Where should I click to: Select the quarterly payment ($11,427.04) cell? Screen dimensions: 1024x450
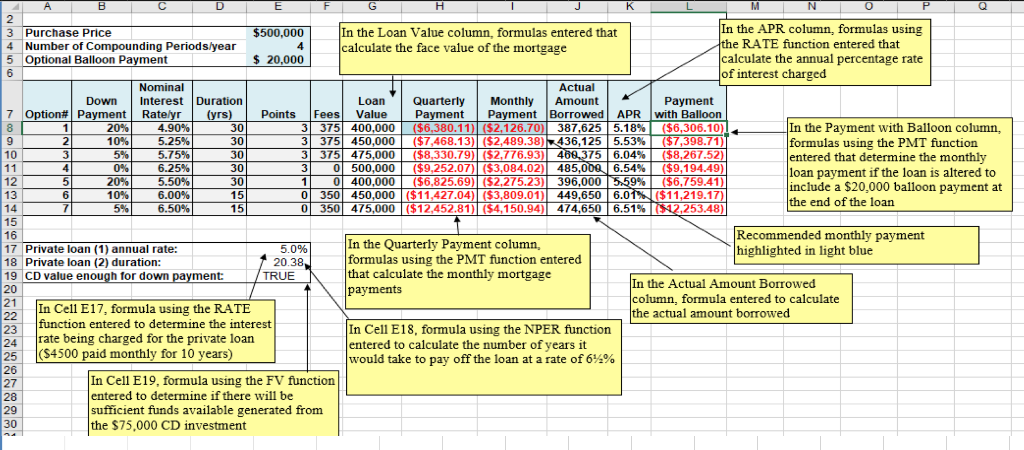(441, 195)
